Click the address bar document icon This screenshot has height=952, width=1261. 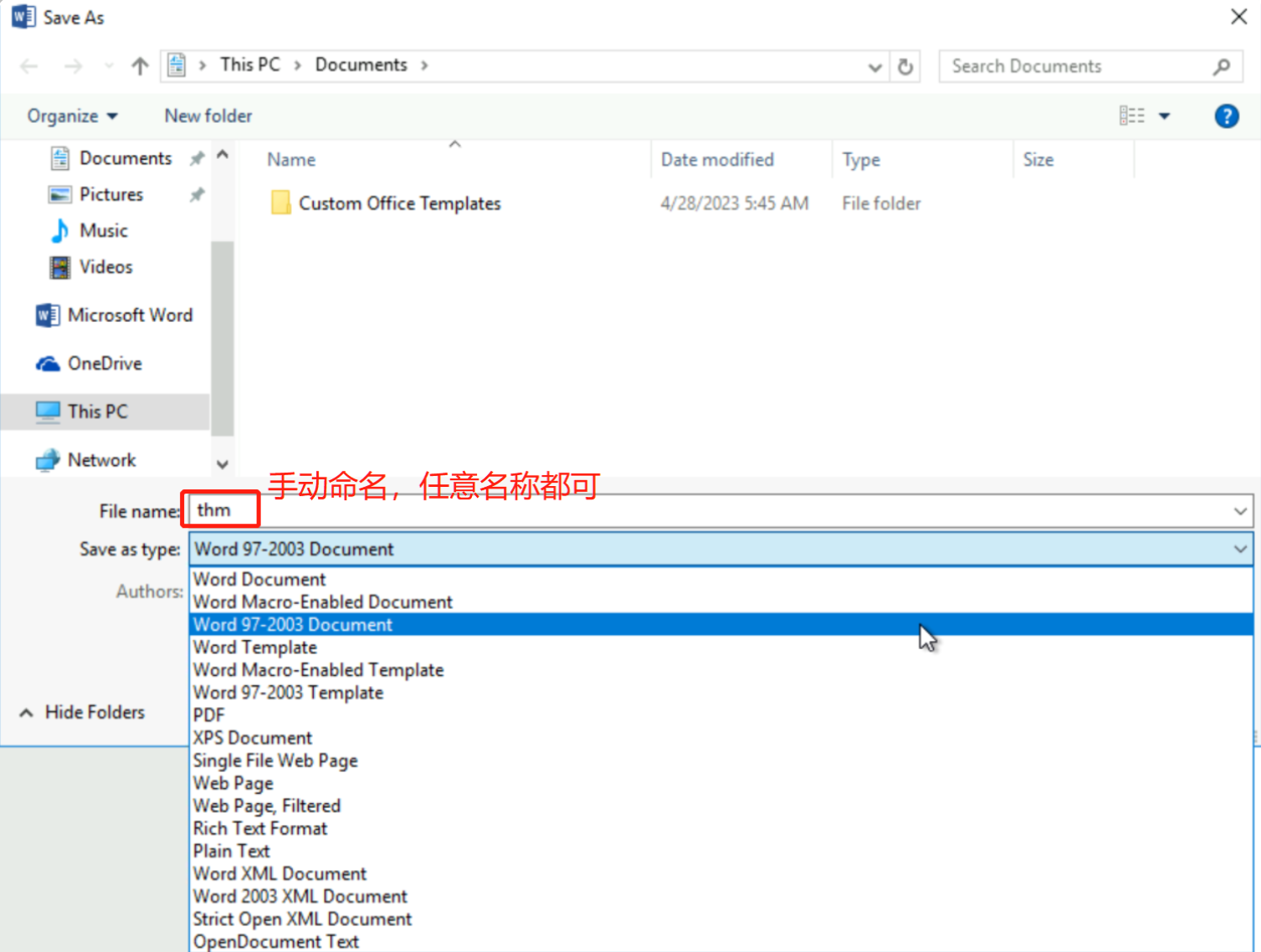177,65
